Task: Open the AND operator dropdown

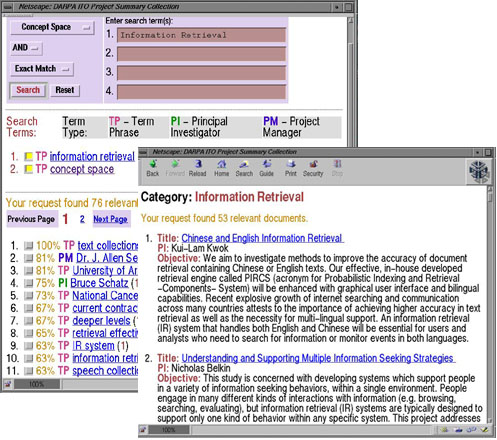Action: pos(26,48)
